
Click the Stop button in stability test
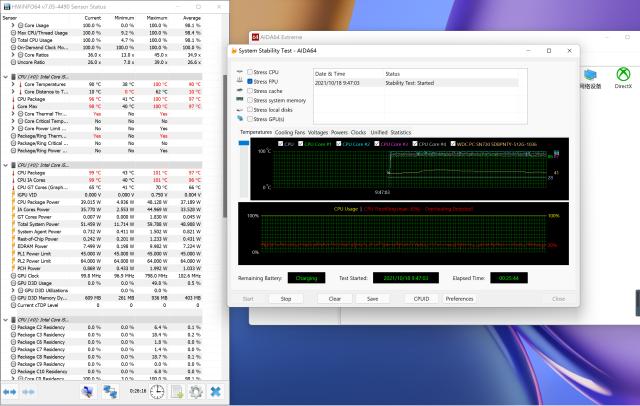pos(286,299)
